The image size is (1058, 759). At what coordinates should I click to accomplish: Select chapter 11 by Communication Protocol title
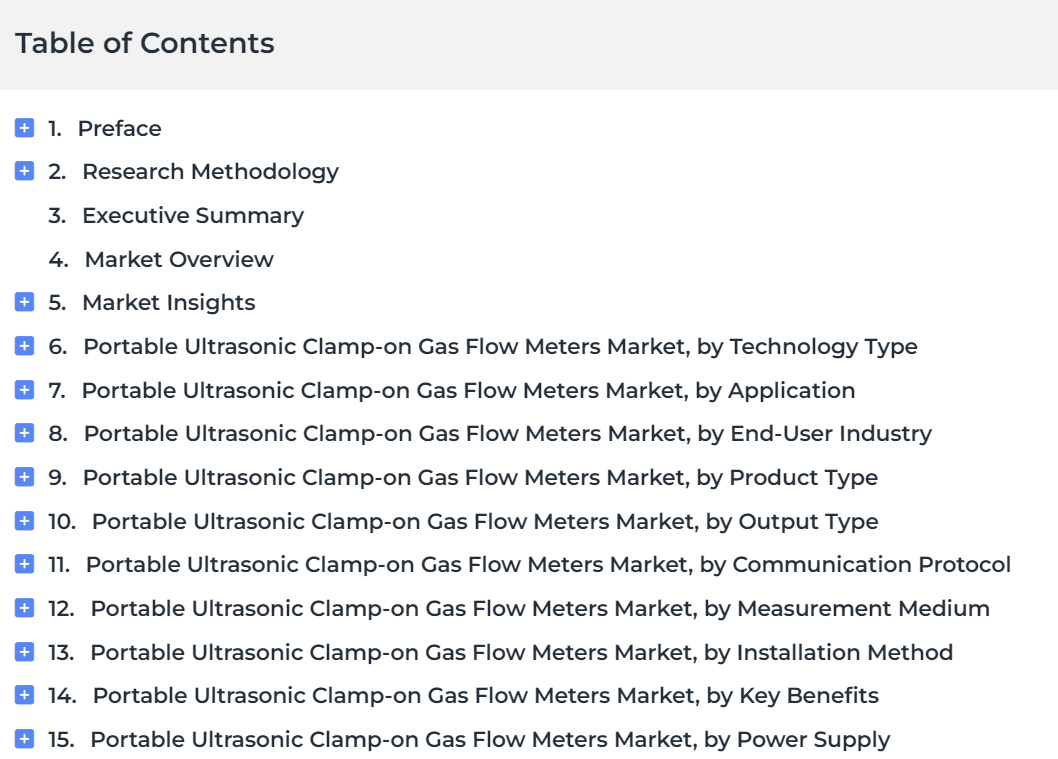pos(548,565)
